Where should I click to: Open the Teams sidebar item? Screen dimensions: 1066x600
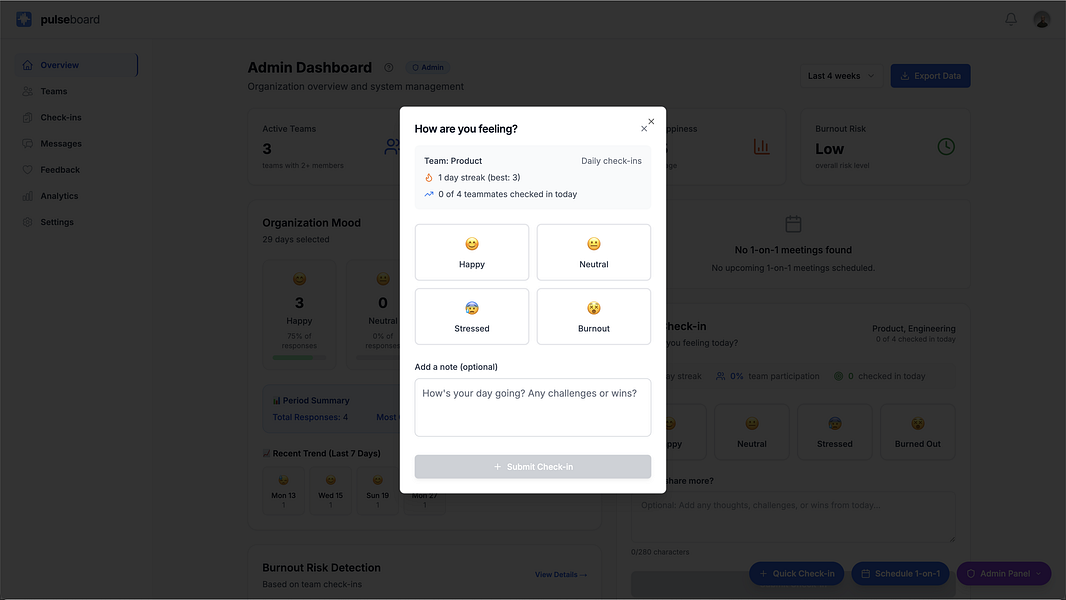click(54, 91)
